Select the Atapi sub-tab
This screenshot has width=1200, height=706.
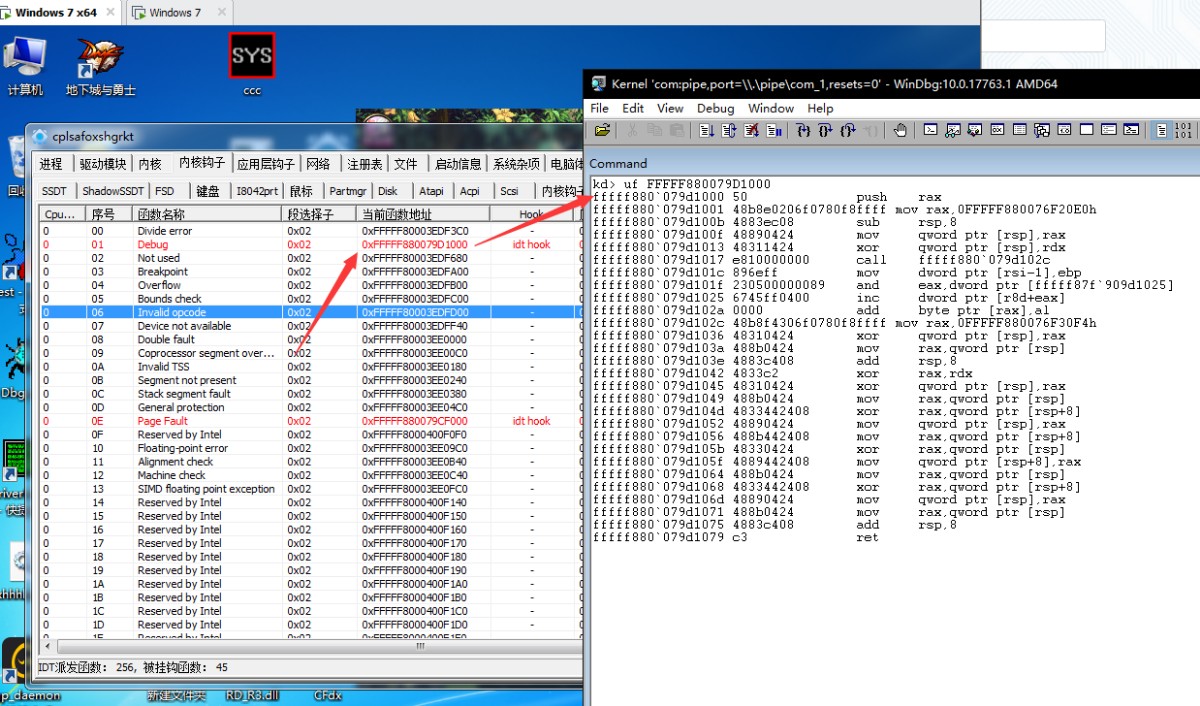[x=431, y=191]
